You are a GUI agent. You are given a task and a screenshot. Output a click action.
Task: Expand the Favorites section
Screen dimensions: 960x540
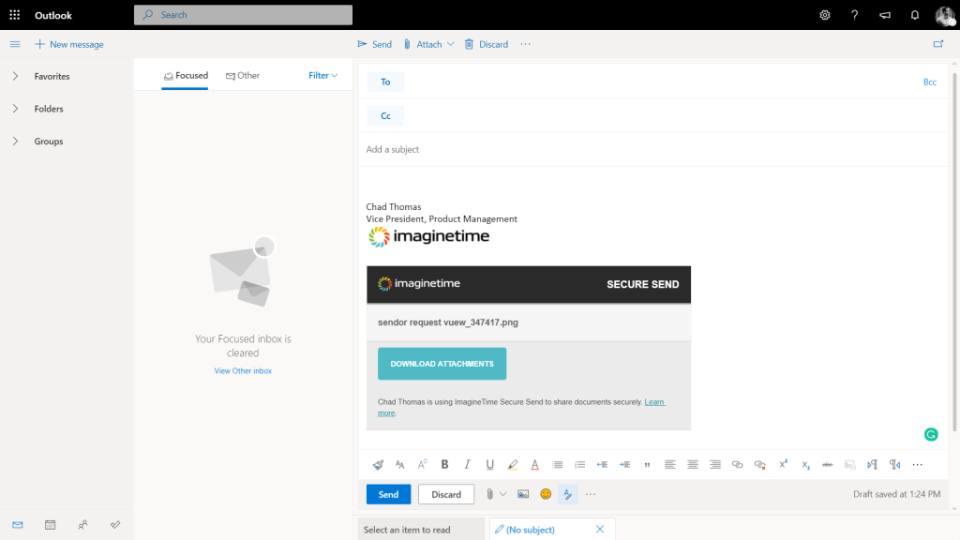click(15, 77)
